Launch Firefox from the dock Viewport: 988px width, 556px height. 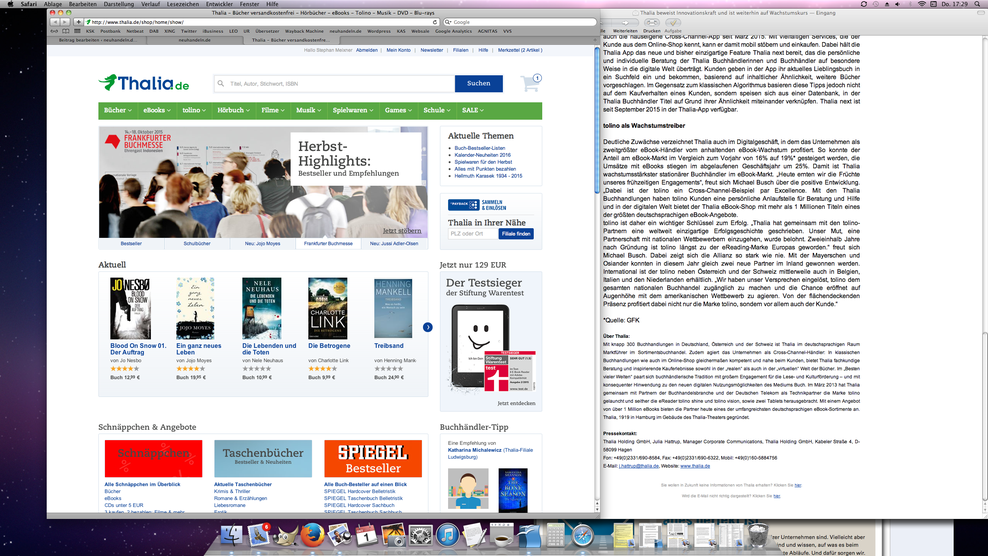(312, 535)
